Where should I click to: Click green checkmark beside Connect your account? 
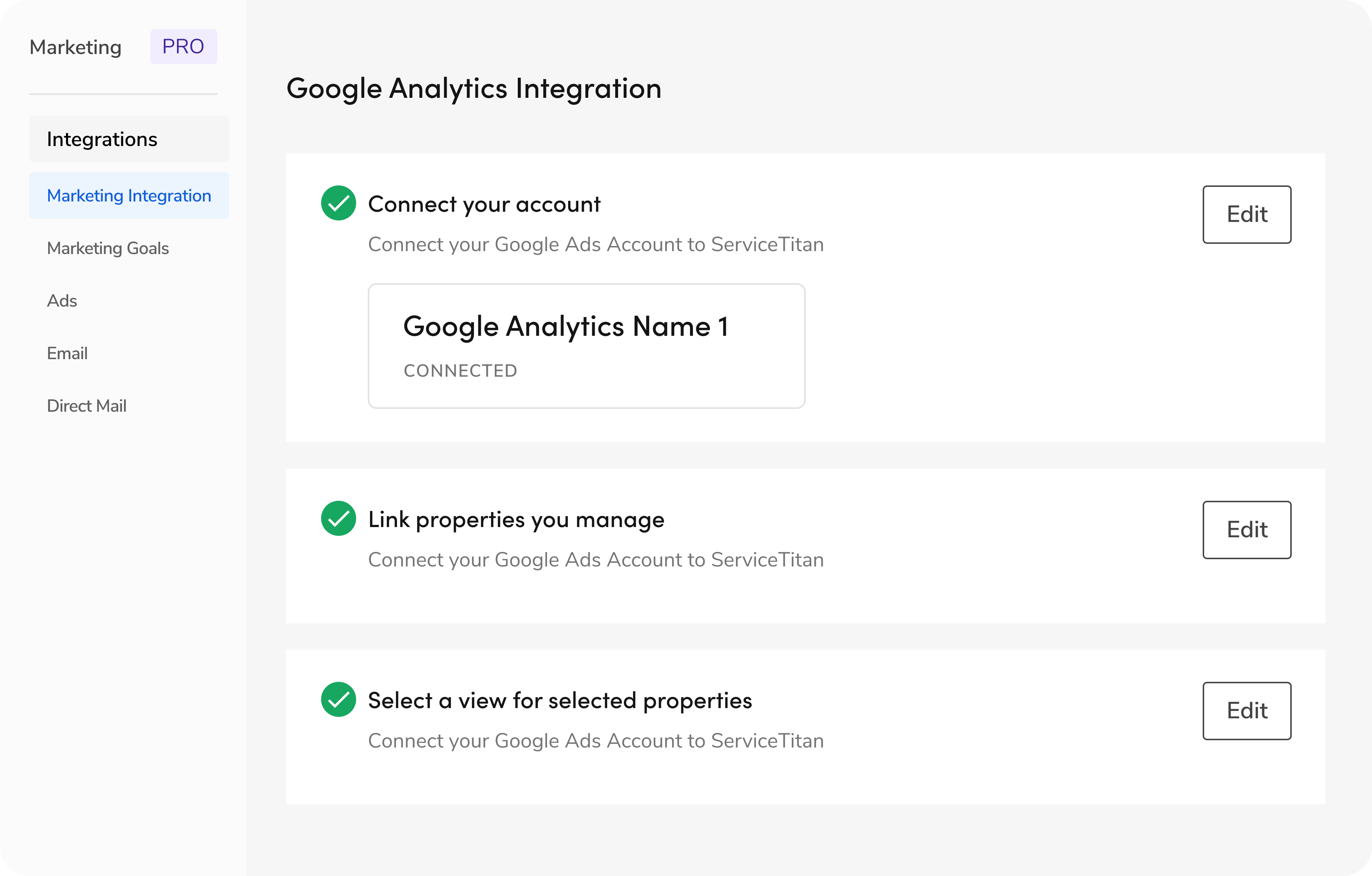click(x=339, y=203)
